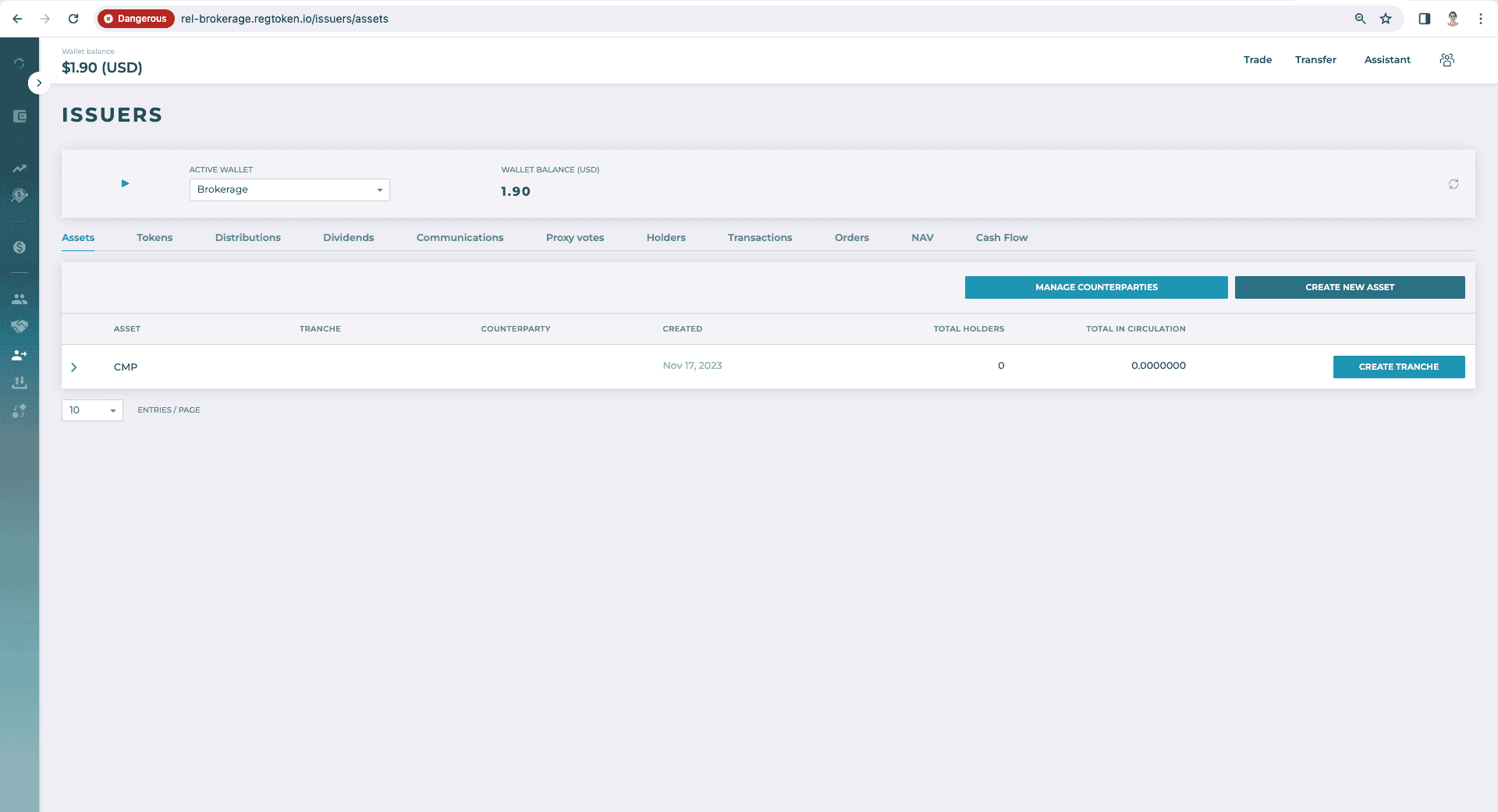Switch to the Holders tab
The height and width of the screenshot is (812, 1498).
click(666, 238)
